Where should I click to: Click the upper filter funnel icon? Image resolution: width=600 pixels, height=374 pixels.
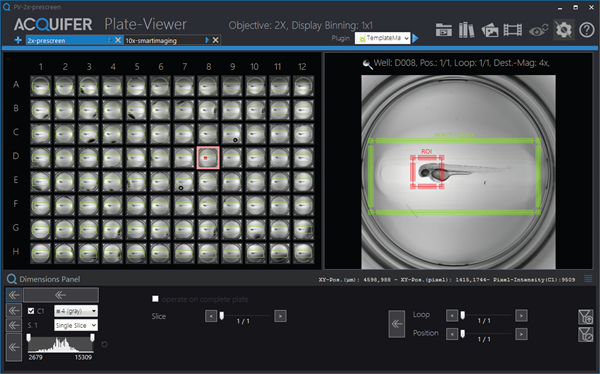click(x=585, y=317)
